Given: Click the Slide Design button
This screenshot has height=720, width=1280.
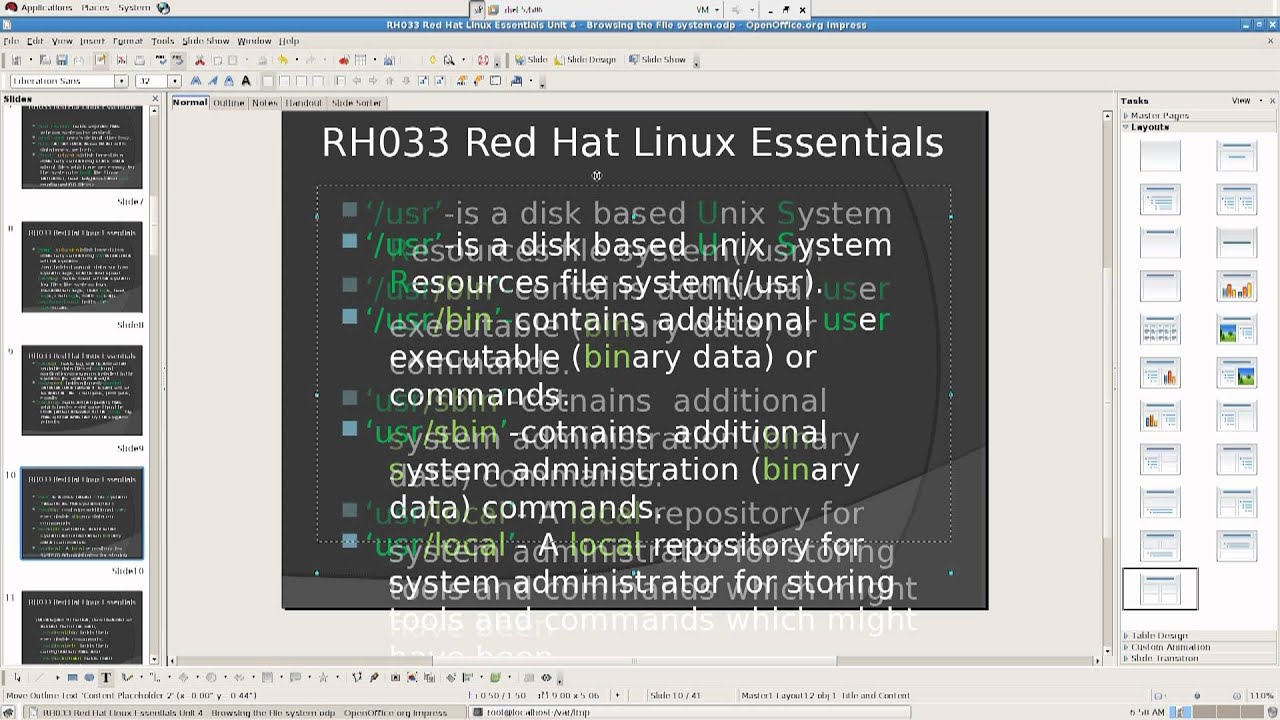Looking at the screenshot, I should coord(585,60).
